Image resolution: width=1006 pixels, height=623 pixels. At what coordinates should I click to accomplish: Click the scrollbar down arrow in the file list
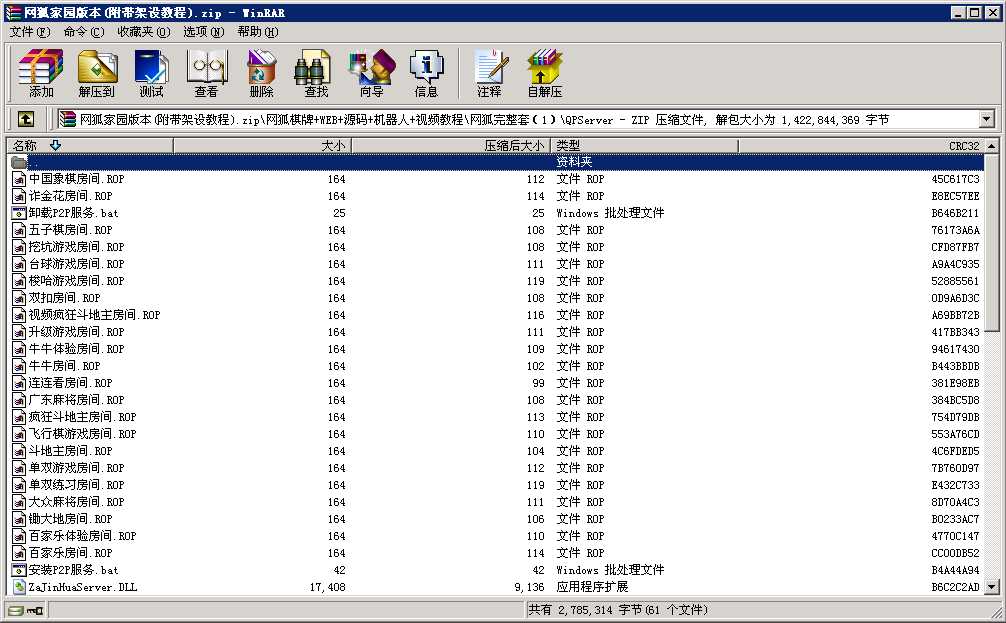[992, 586]
